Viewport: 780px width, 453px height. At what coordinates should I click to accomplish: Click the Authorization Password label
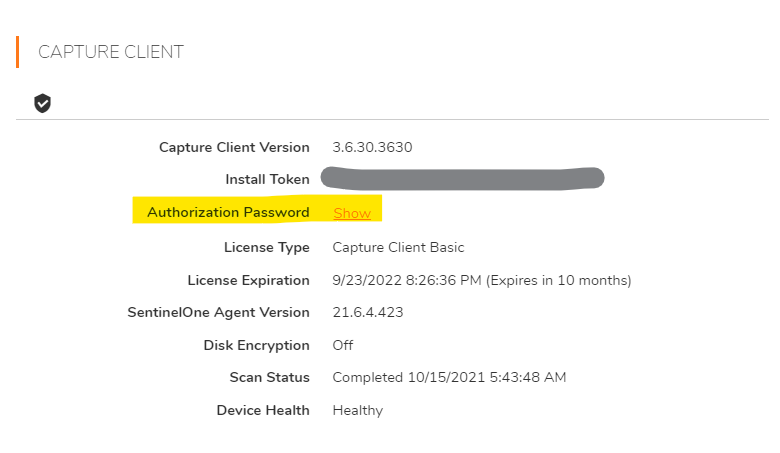pyautogui.click(x=228, y=212)
